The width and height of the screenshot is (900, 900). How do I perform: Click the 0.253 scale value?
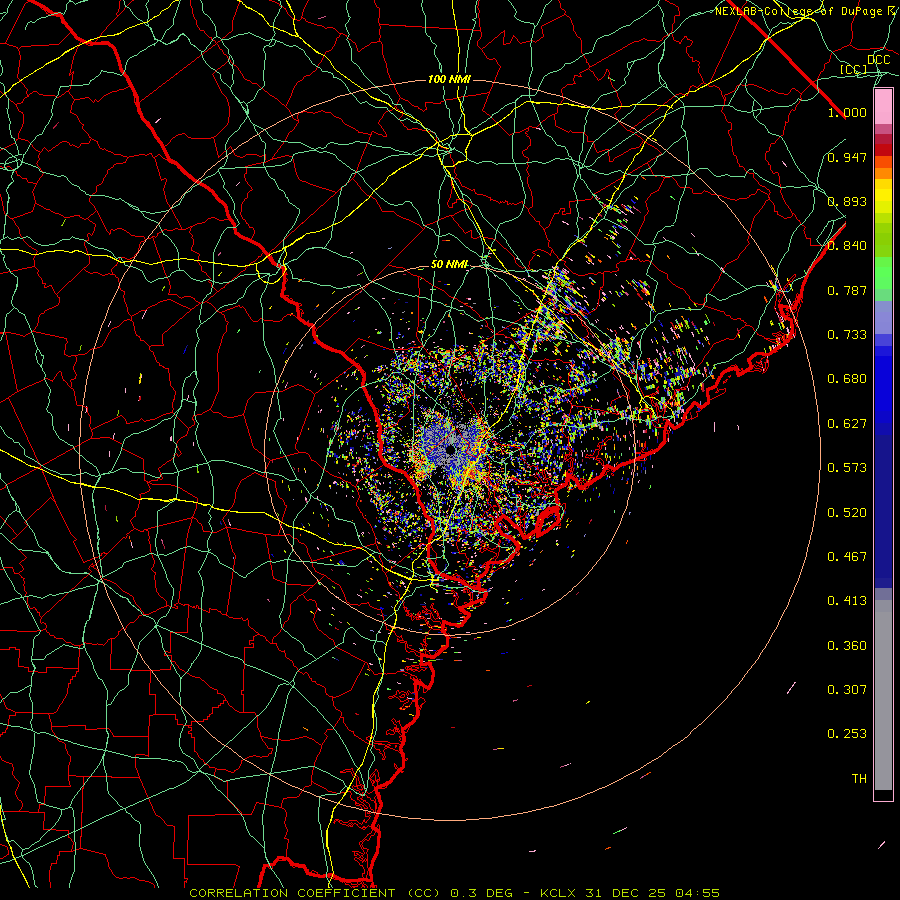point(847,734)
